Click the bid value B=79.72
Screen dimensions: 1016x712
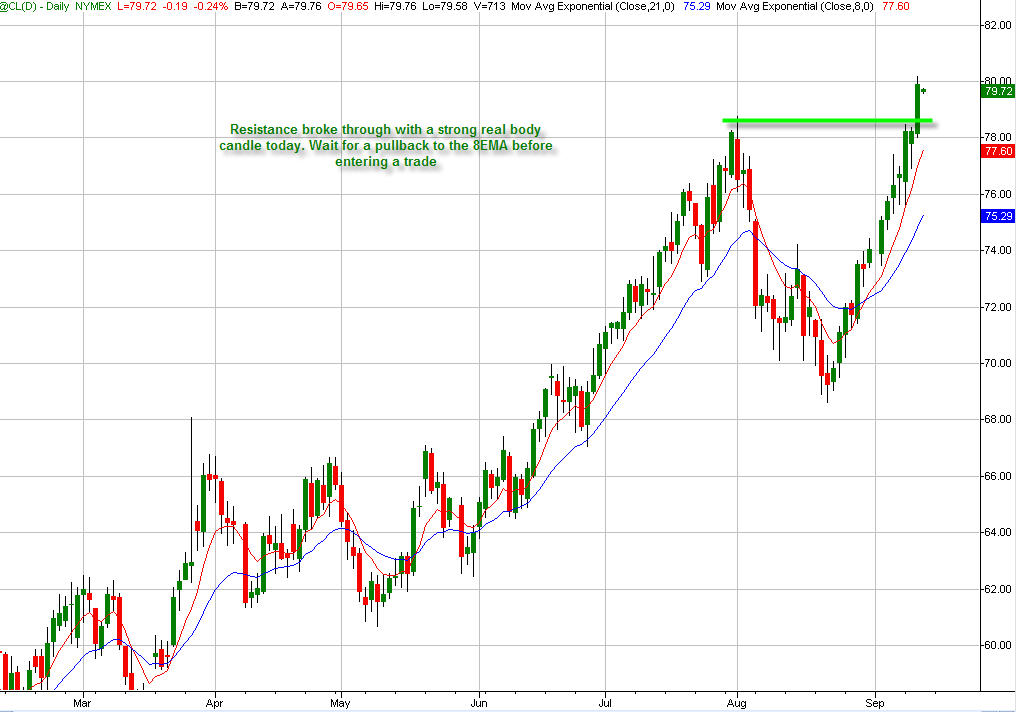(257, 6)
